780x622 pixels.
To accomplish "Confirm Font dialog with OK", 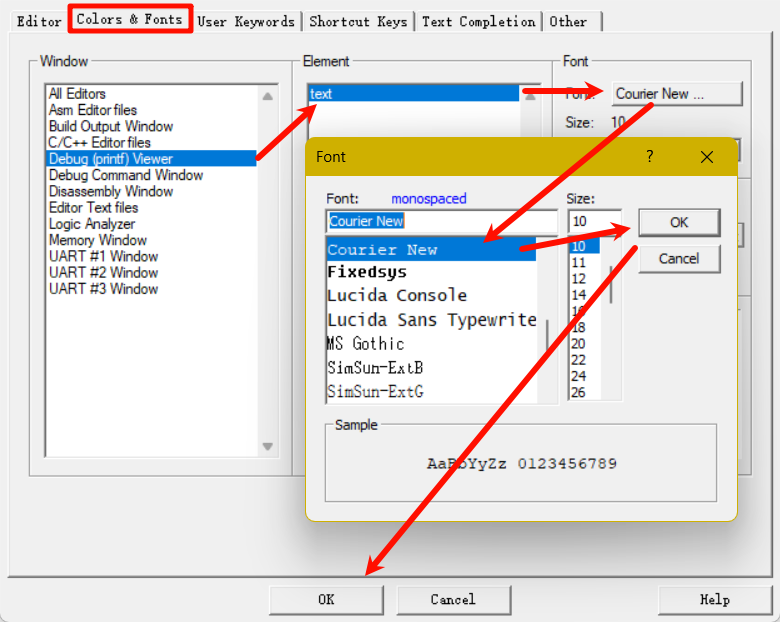I will tap(679, 222).
